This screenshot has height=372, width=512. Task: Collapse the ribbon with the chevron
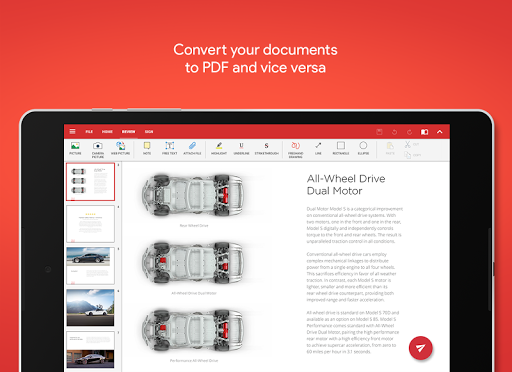pyautogui.click(x=440, y=132)
